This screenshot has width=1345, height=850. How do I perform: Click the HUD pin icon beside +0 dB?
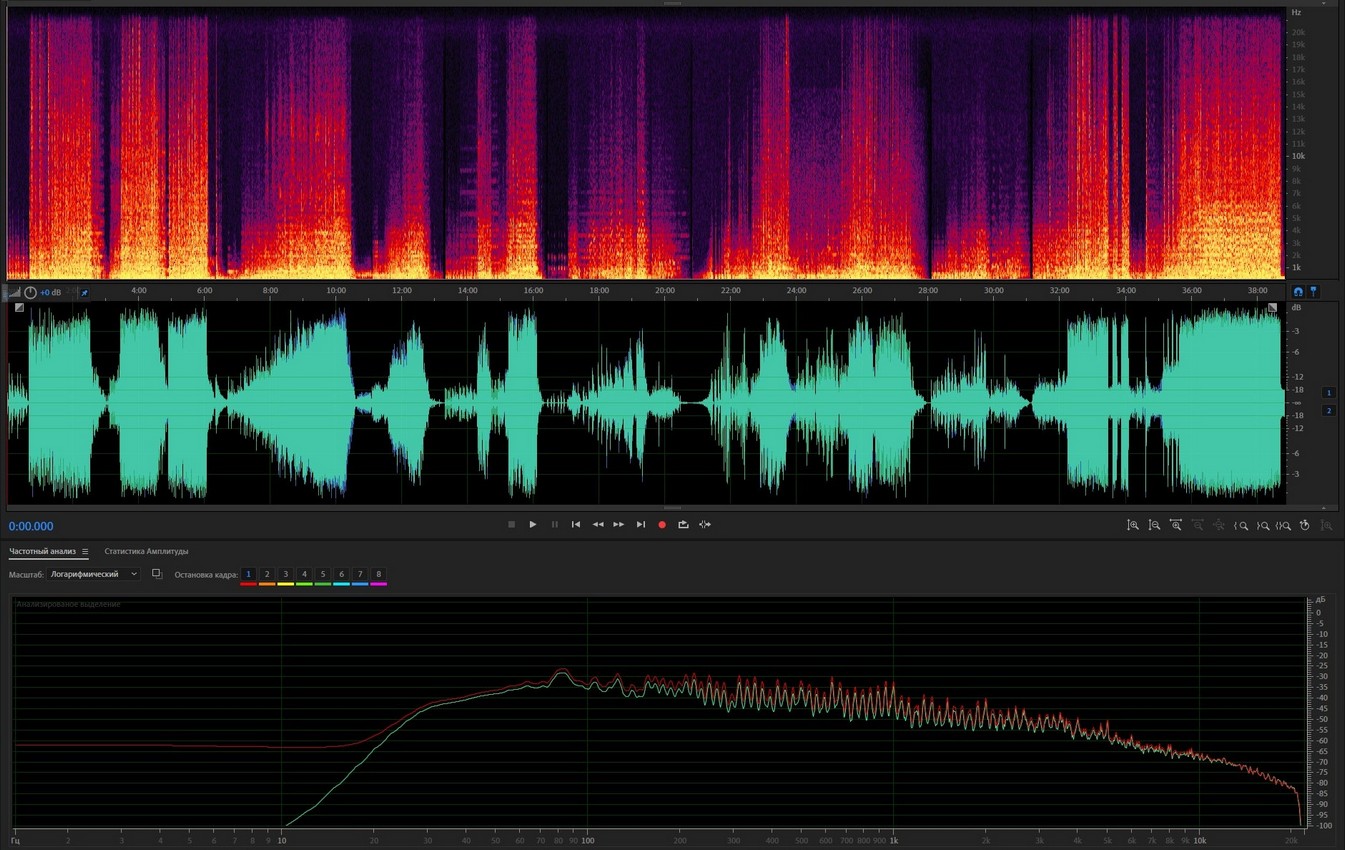[84, 293]
